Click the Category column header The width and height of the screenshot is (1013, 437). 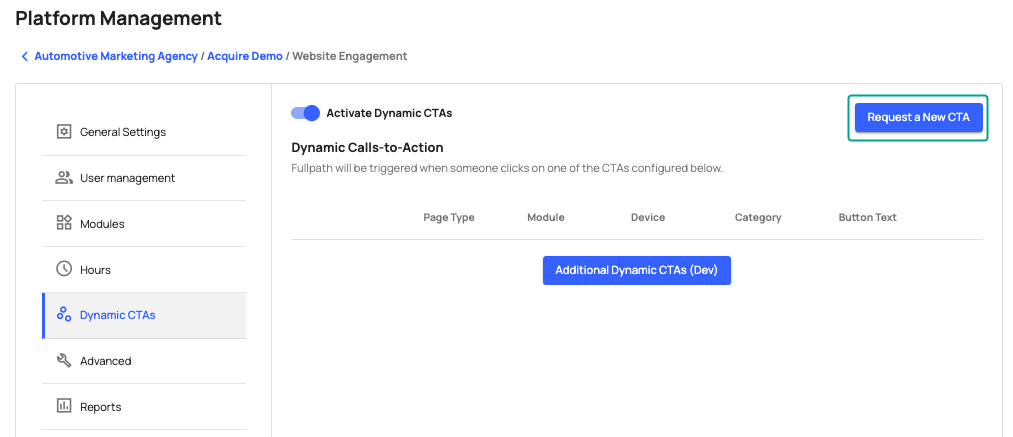click(758, 217)
